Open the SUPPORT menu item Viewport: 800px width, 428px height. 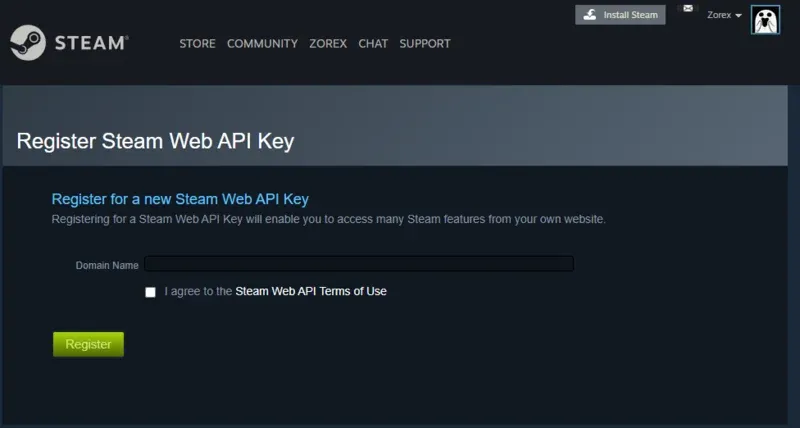pos(425,44)
